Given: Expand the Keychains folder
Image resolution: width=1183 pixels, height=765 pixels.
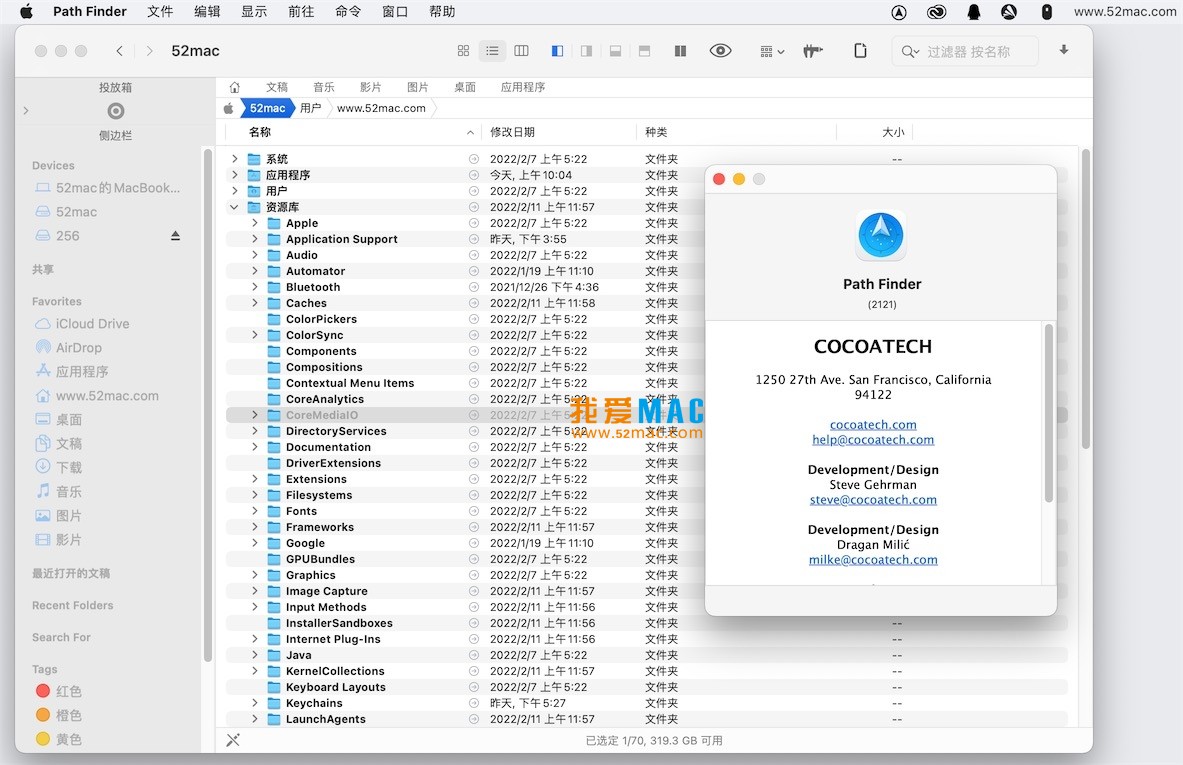Looking at the screenshot, I should point(255,703).
